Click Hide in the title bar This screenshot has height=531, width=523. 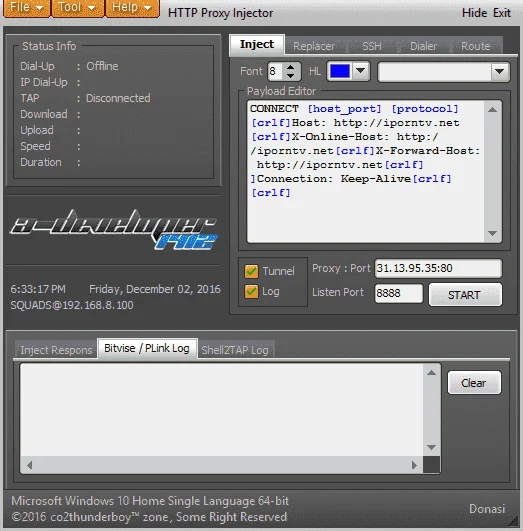tap(474, 13)
